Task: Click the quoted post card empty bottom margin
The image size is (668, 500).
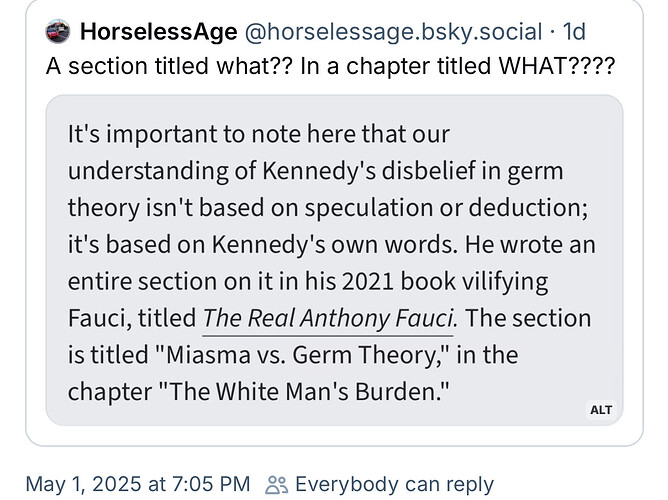Action: (x=334, y=436)
